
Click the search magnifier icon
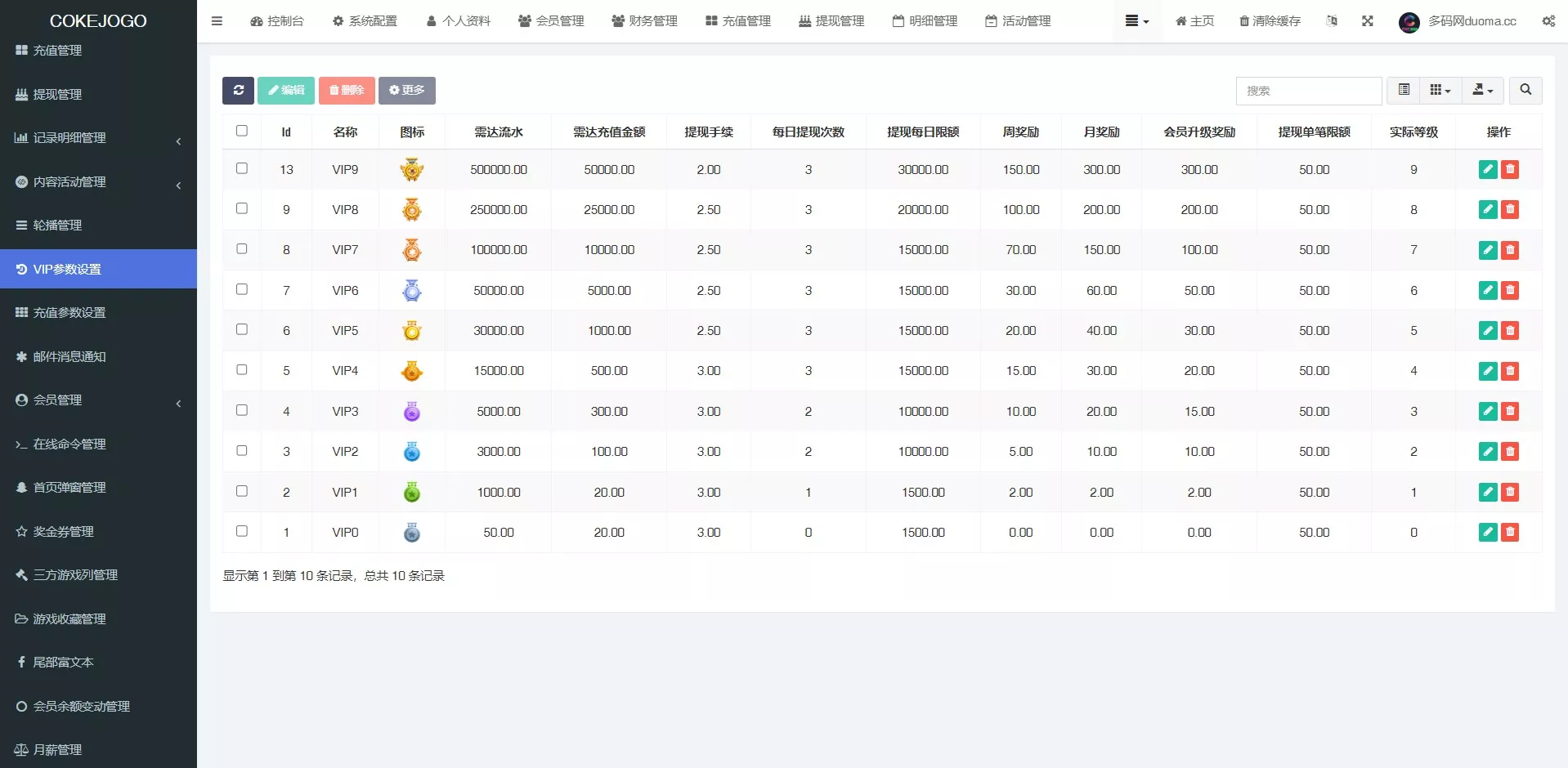pyautogui.click(x=1525, y=91)
